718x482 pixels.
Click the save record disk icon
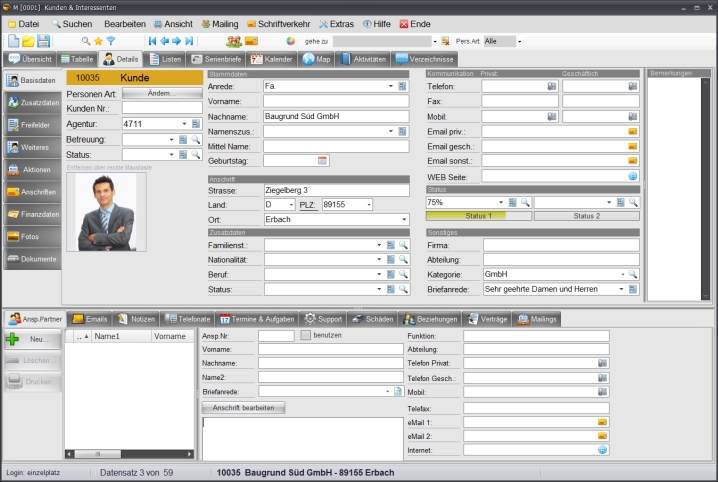tap(44, 41)
